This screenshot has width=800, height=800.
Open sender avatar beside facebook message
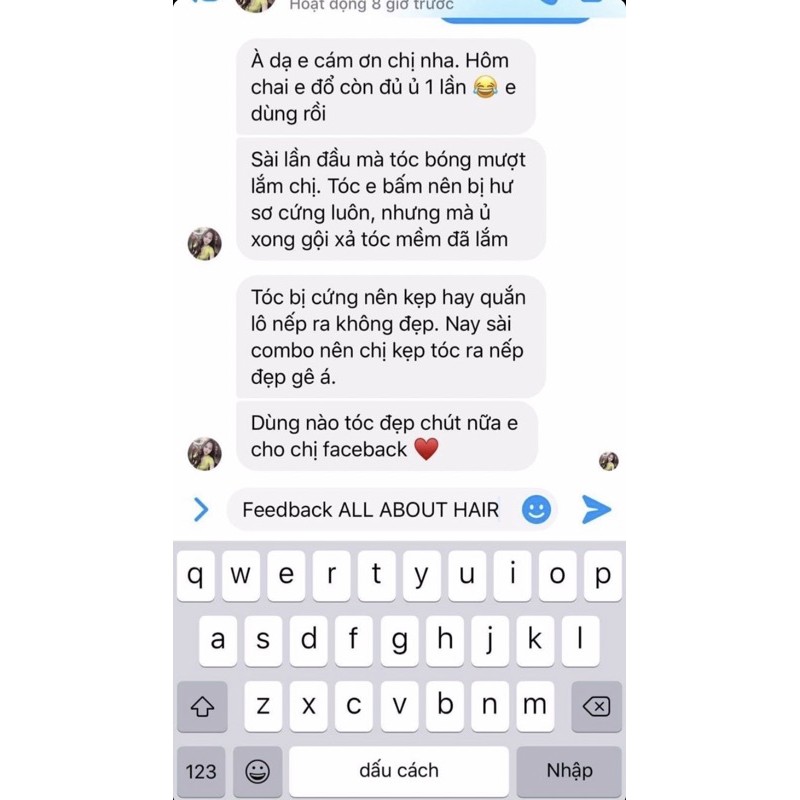point(205,454)
